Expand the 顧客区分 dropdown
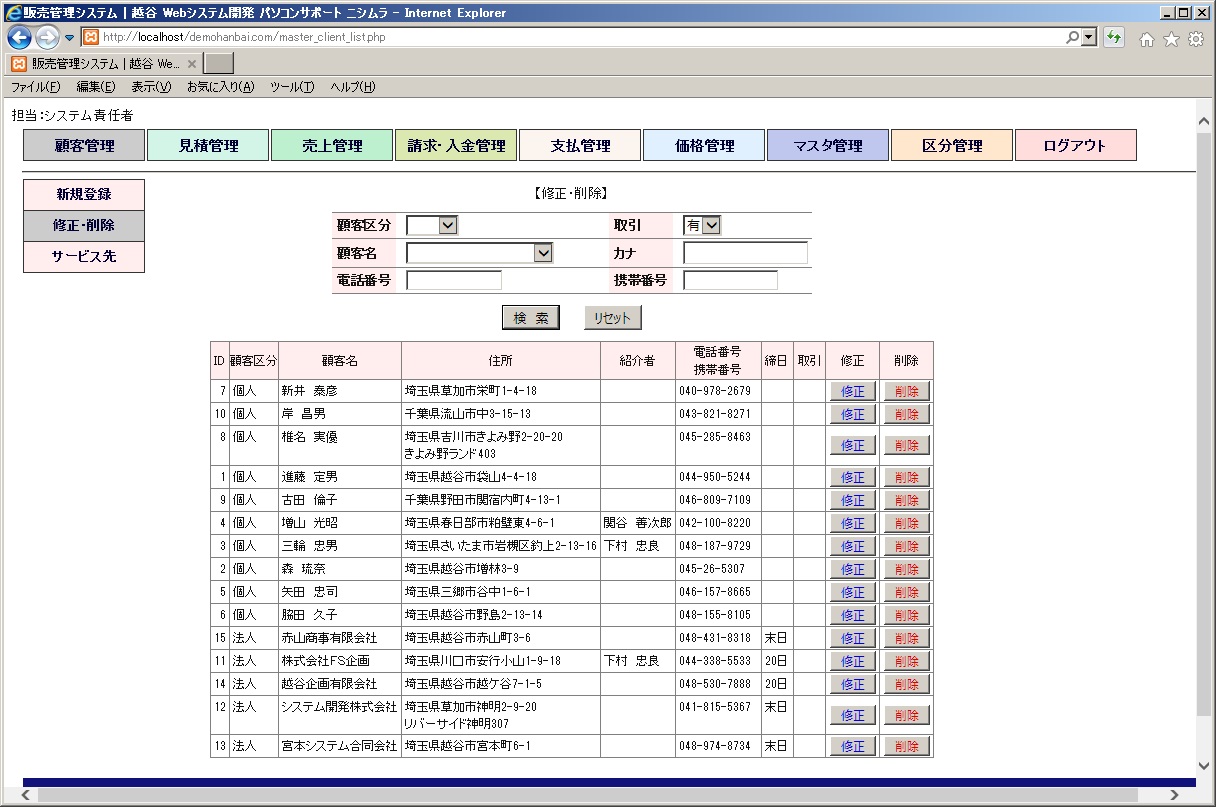 point(447,226)
